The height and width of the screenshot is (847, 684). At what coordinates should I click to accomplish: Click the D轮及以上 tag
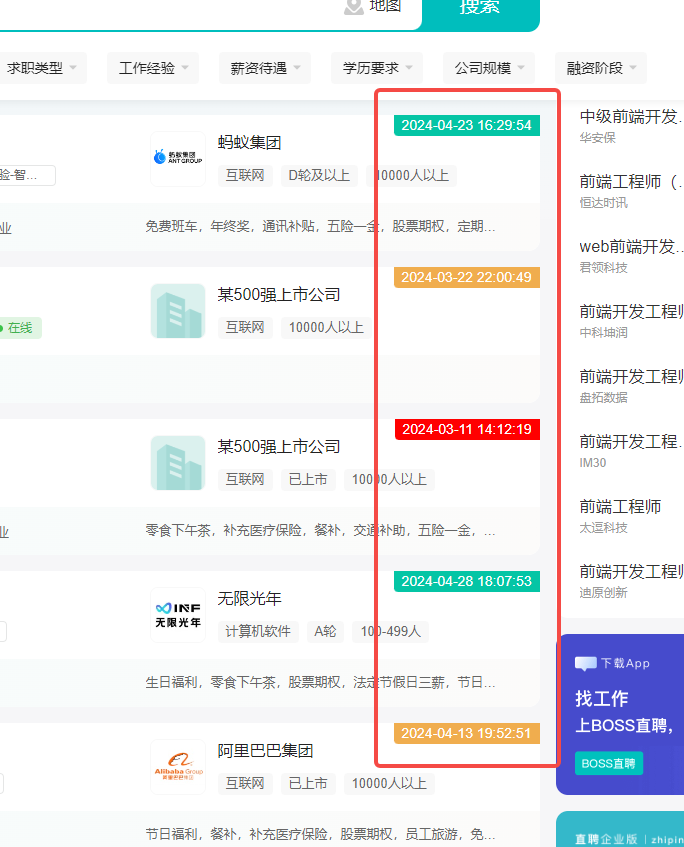coord(319,176)
